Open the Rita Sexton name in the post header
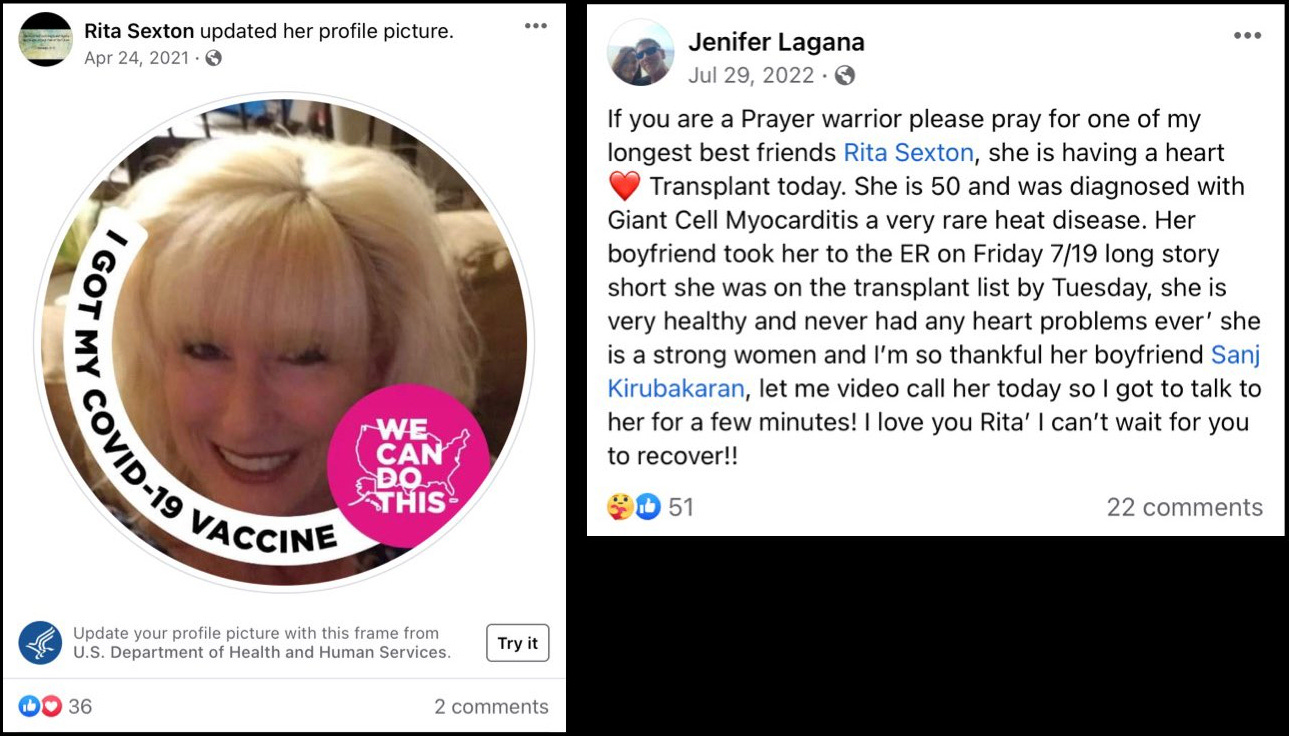The height and width of the screenshot is (736, 1289). click(139, 31)
